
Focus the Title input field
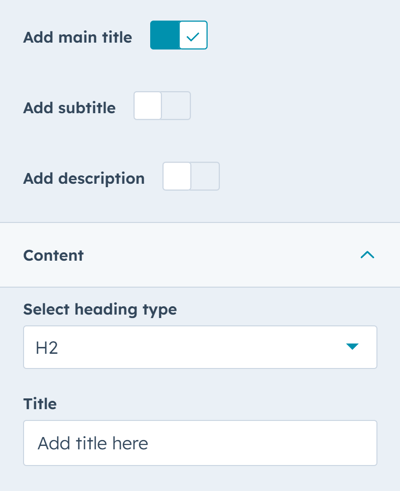click(x=200, y=443)
